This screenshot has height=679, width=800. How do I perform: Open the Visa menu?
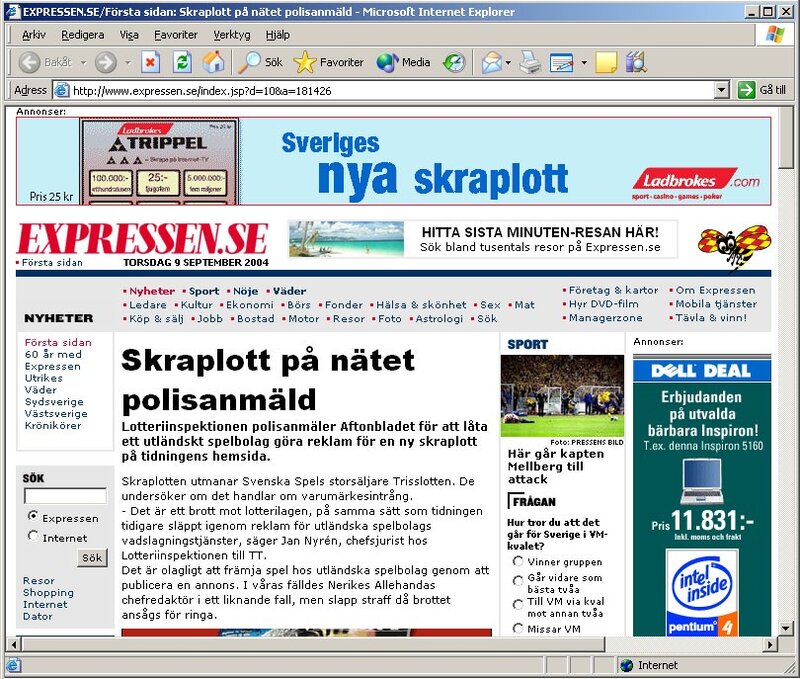coord(129,35)
